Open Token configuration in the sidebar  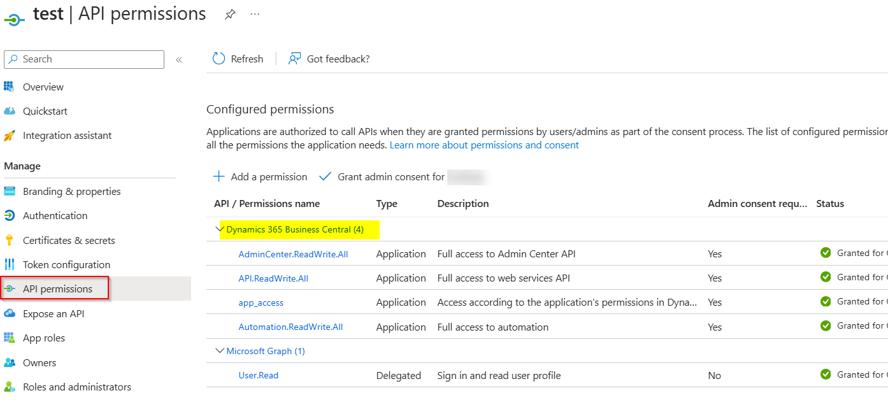tap(64, 265)
